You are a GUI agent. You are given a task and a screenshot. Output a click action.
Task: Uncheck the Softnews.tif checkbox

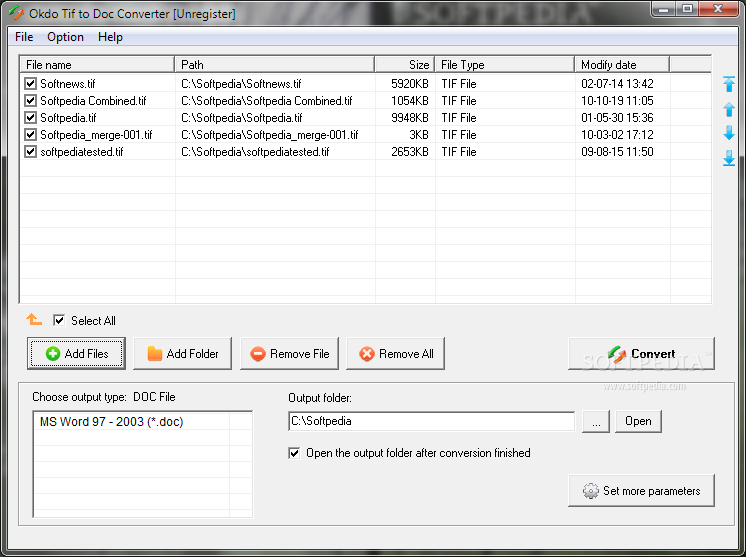tap(30, 84)
